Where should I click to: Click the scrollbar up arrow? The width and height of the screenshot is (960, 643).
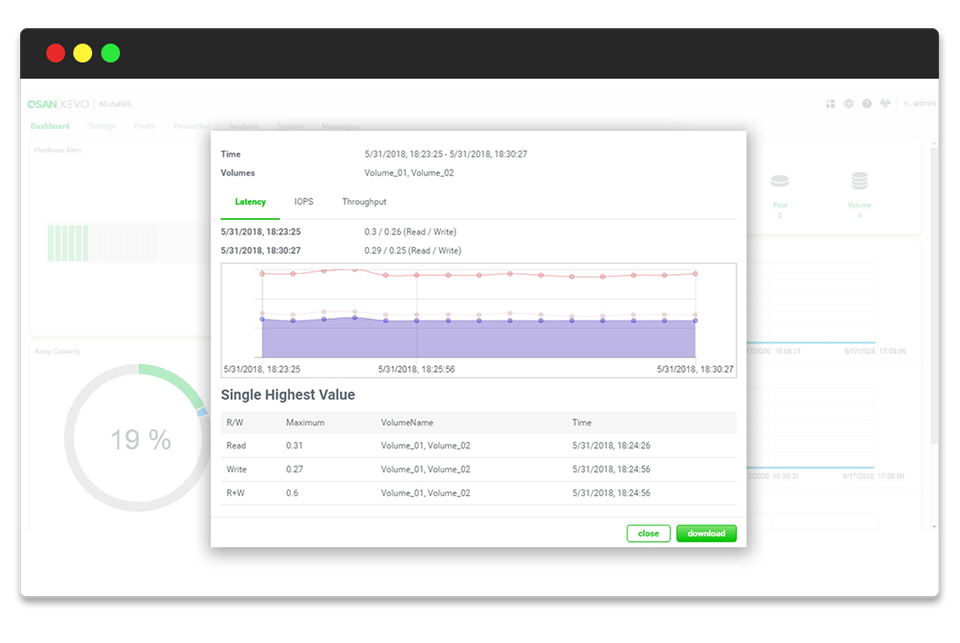934,143
